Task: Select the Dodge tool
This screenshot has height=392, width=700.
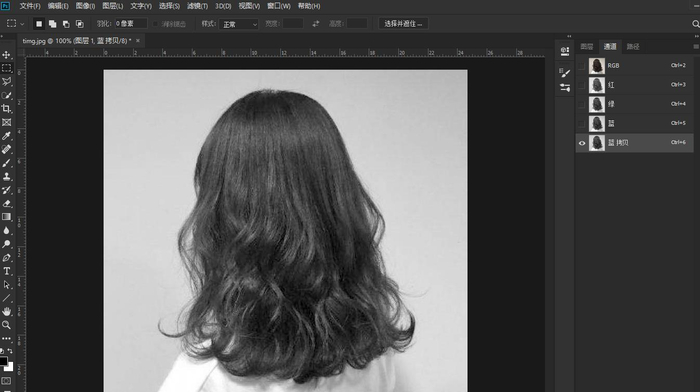Action: coord(6,244)
